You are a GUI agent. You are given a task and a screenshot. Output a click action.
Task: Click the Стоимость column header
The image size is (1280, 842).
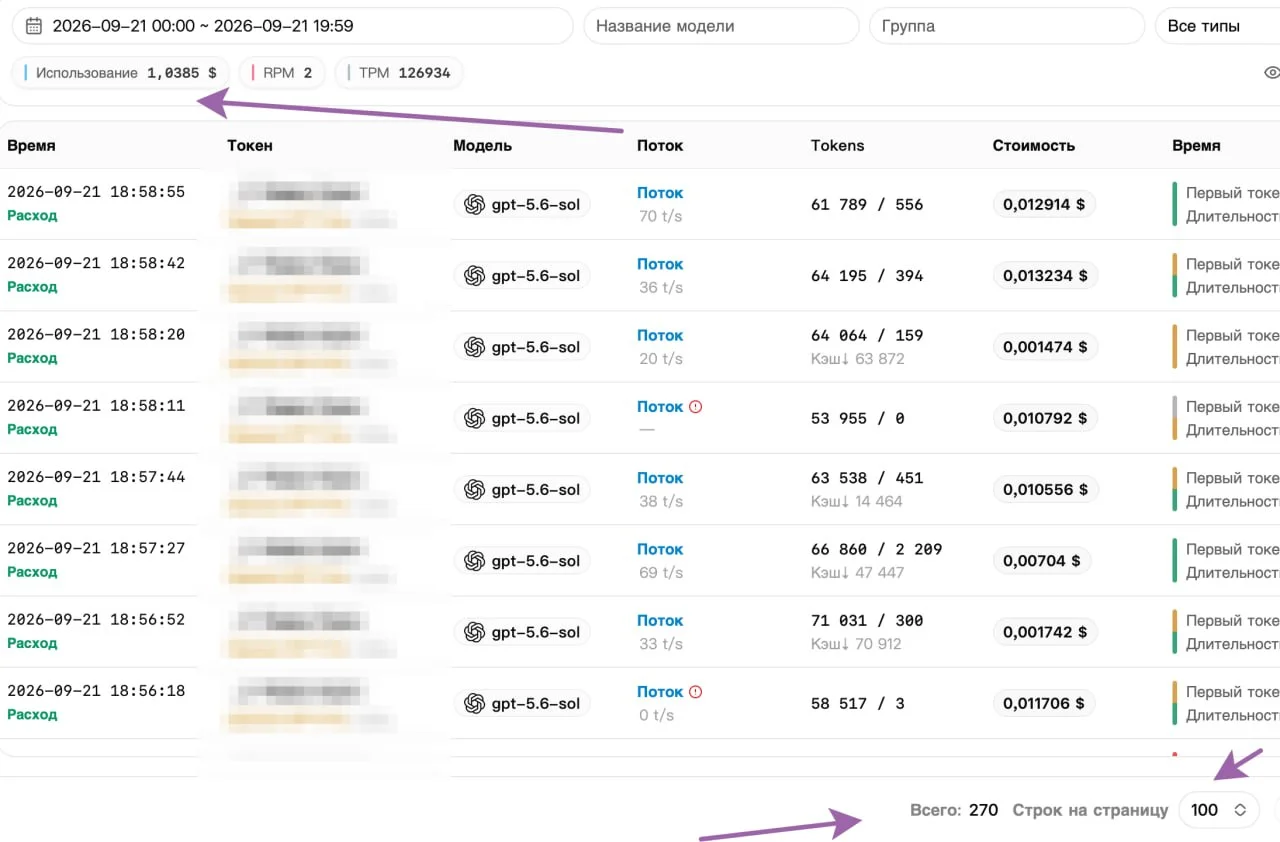[1034, 146]
